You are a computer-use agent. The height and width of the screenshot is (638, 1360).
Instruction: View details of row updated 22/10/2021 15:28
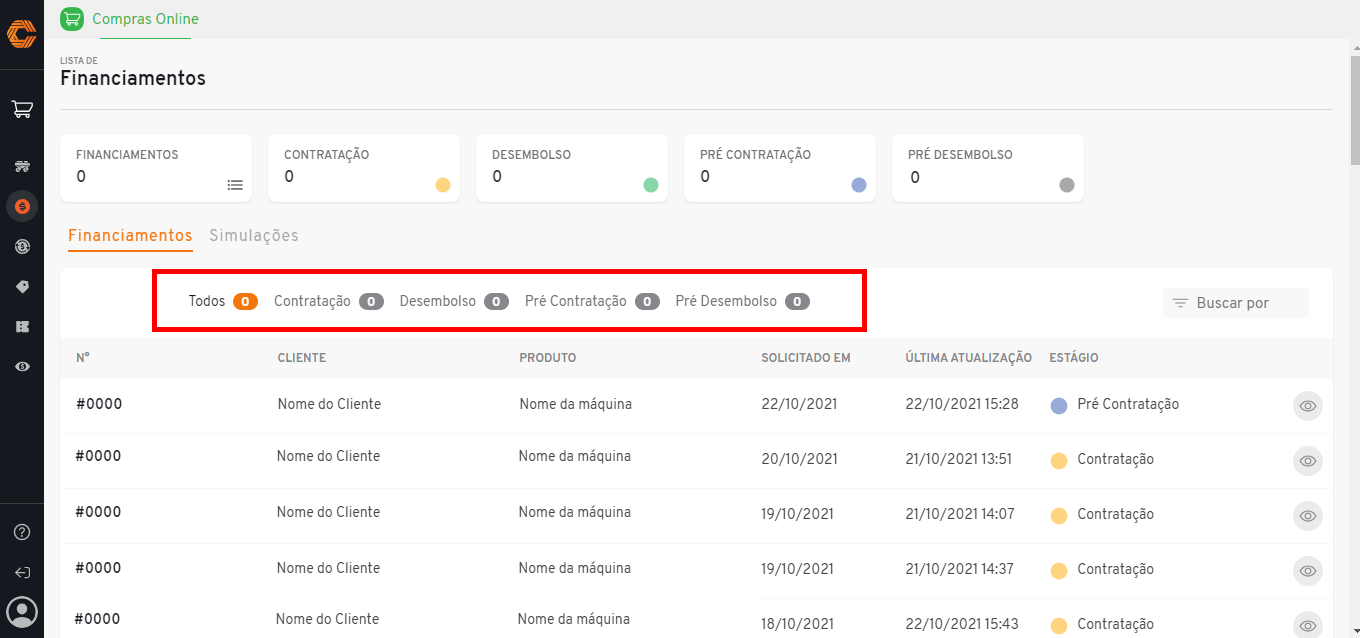(x=1308, y=406)
